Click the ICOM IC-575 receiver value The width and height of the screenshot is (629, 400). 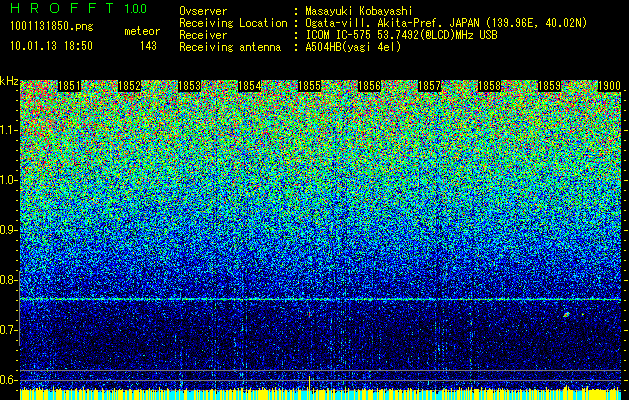tap(401, 35)
